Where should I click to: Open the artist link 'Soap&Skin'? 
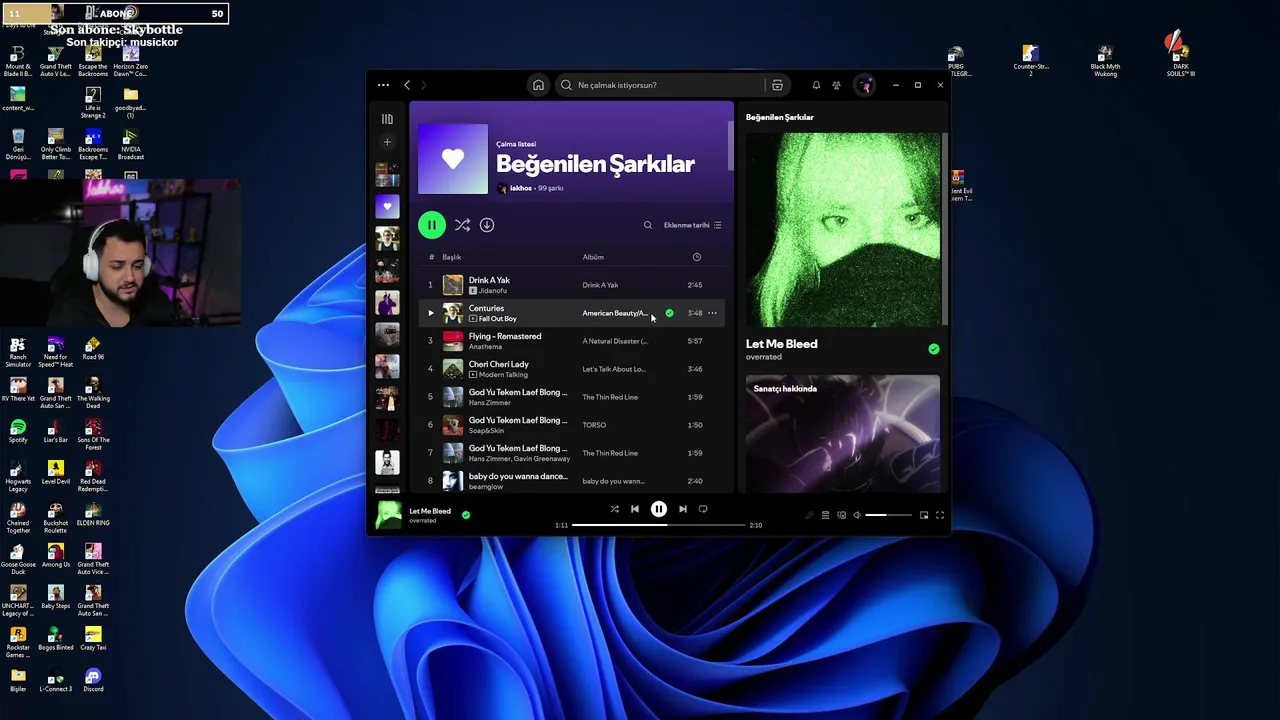pyautogui.click(x=487, y=431)
